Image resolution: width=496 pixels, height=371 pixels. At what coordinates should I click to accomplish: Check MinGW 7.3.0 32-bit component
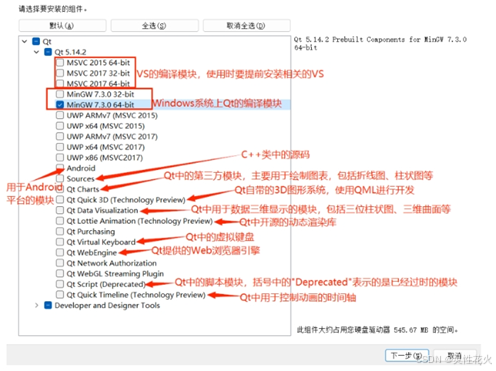coord(60,94)
